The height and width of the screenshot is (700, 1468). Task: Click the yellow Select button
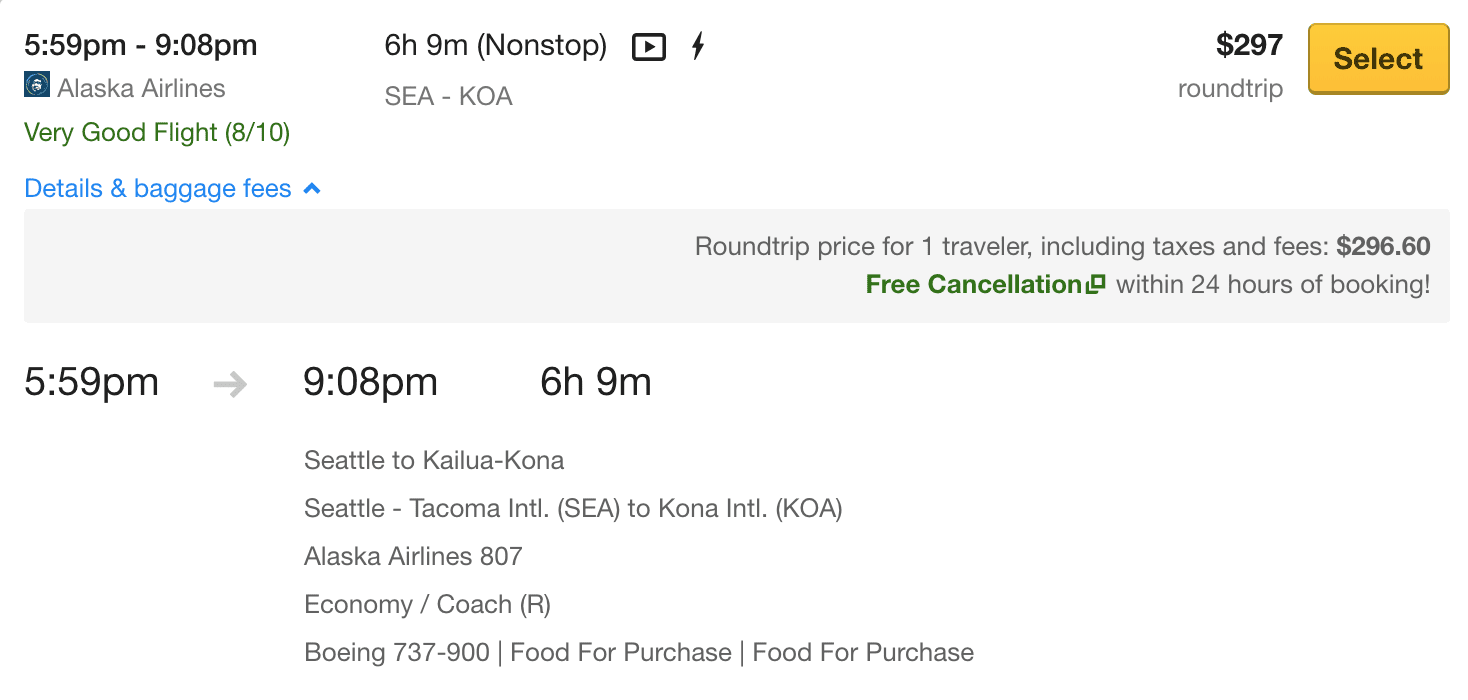pos(1378,59)
